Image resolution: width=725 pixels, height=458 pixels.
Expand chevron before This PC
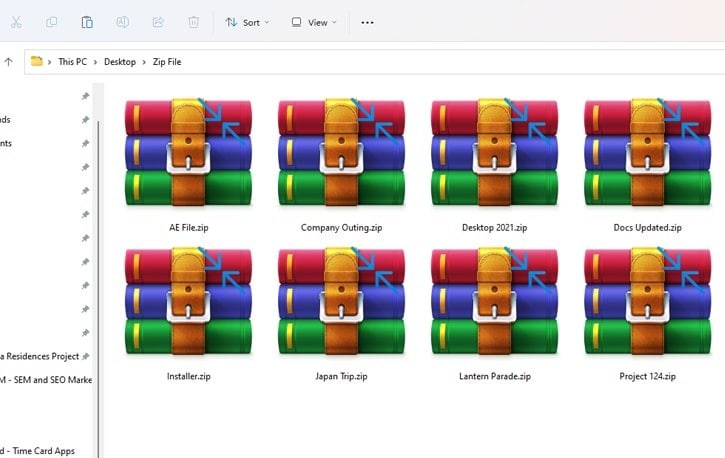pos(49,62)
